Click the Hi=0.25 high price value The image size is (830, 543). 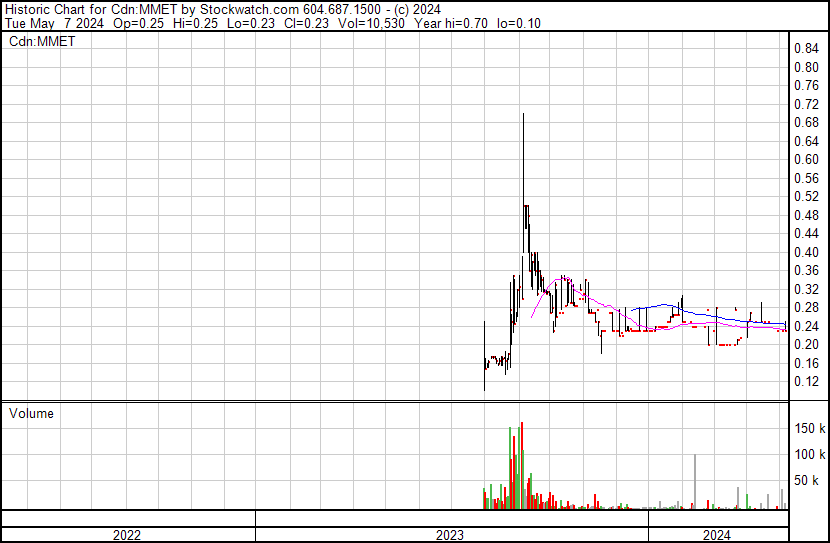[197, 23]
